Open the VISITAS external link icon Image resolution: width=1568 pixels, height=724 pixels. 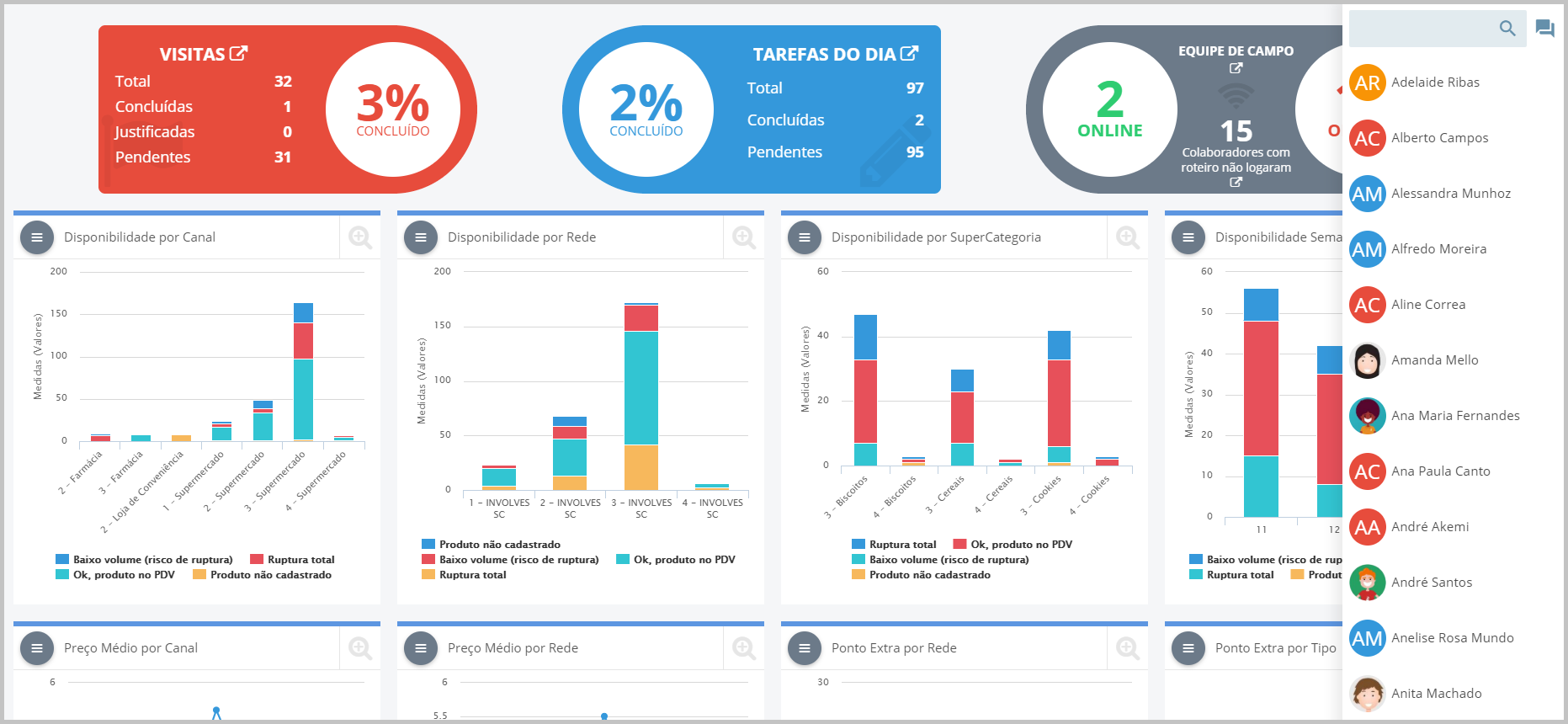click(x=239, y=53)
